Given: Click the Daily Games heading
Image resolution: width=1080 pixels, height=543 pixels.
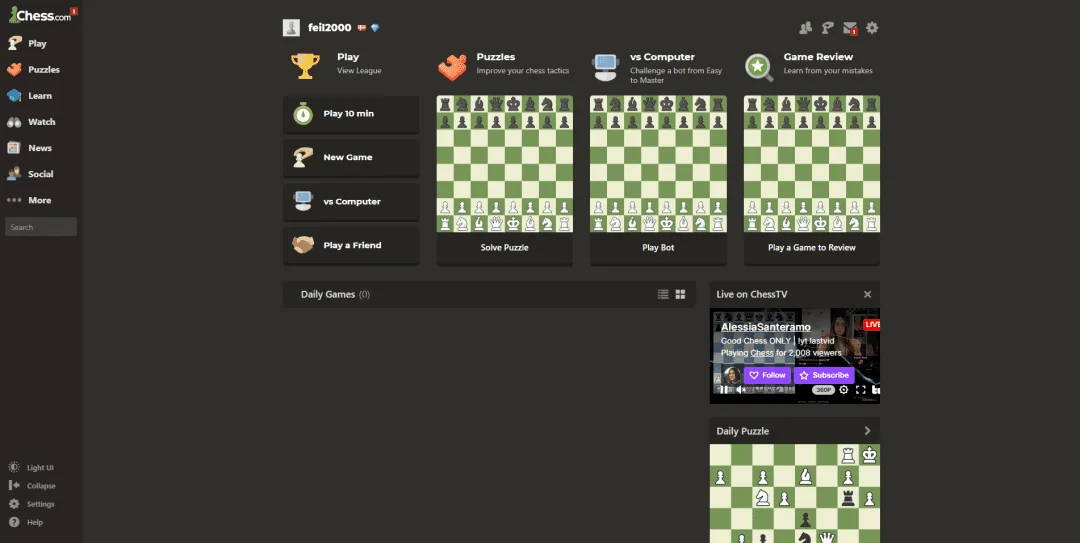Looking at the screenshot, I should (x=328, y=294).
